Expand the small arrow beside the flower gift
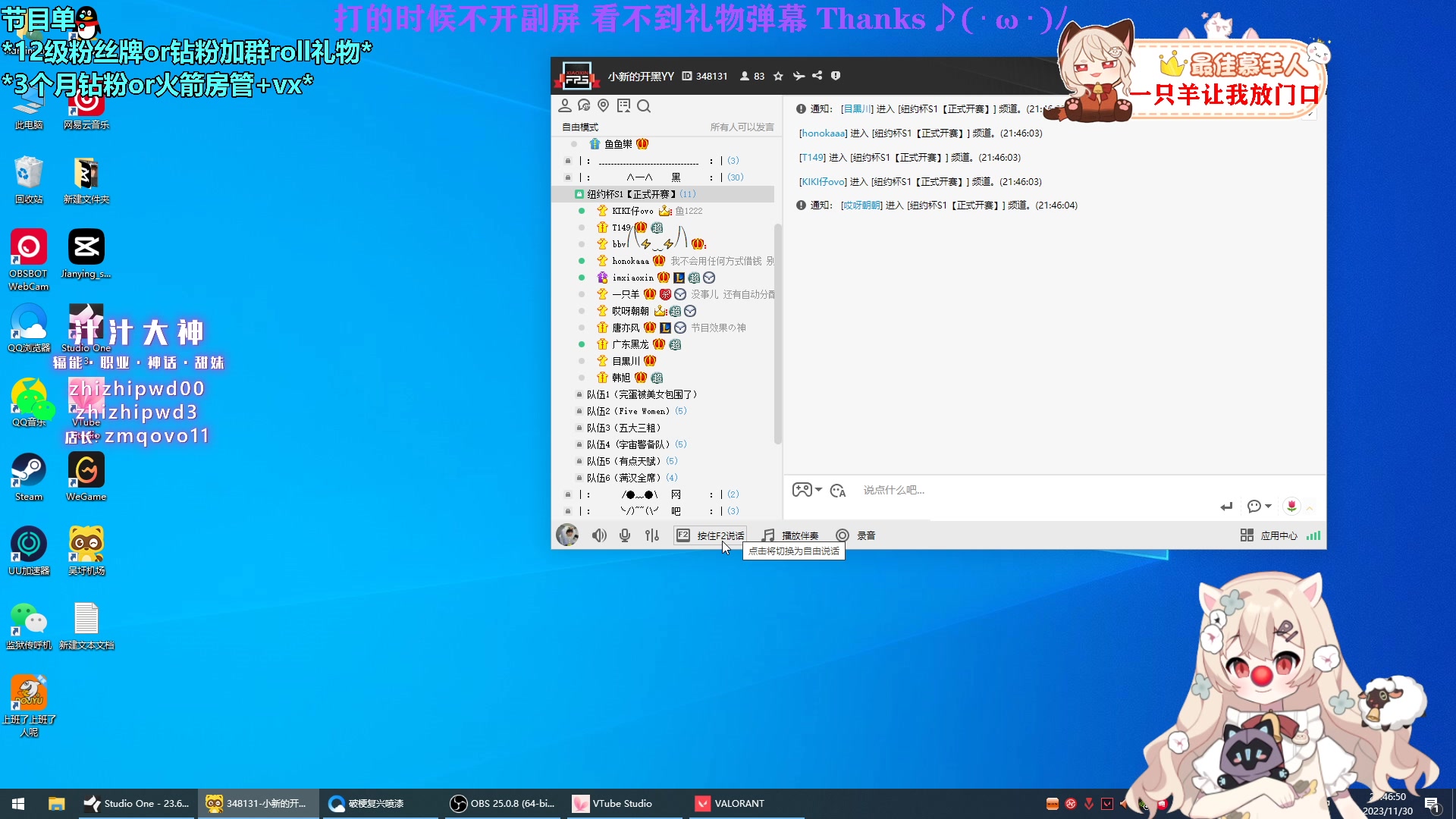This screenshot has width=1456, height=819. [x=1310, y=507]
